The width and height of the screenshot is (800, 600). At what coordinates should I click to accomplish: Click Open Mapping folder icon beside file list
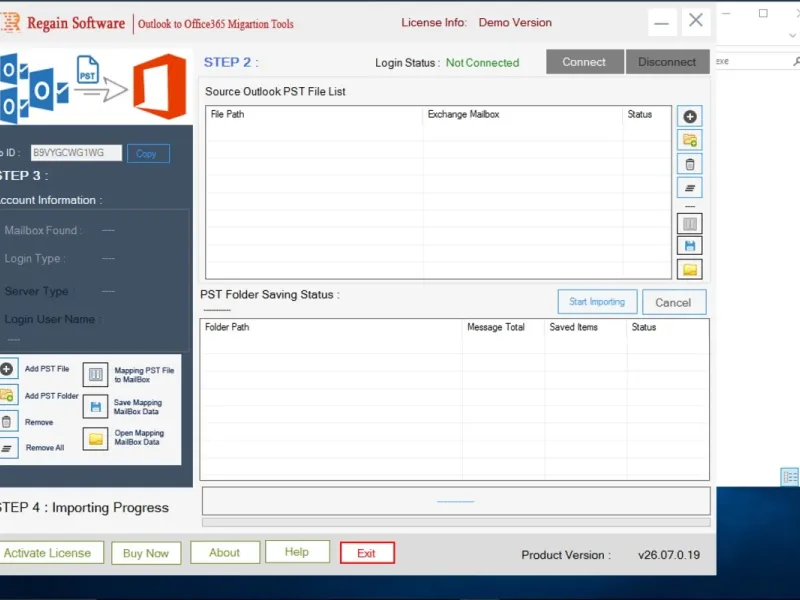tap(690, 269)
